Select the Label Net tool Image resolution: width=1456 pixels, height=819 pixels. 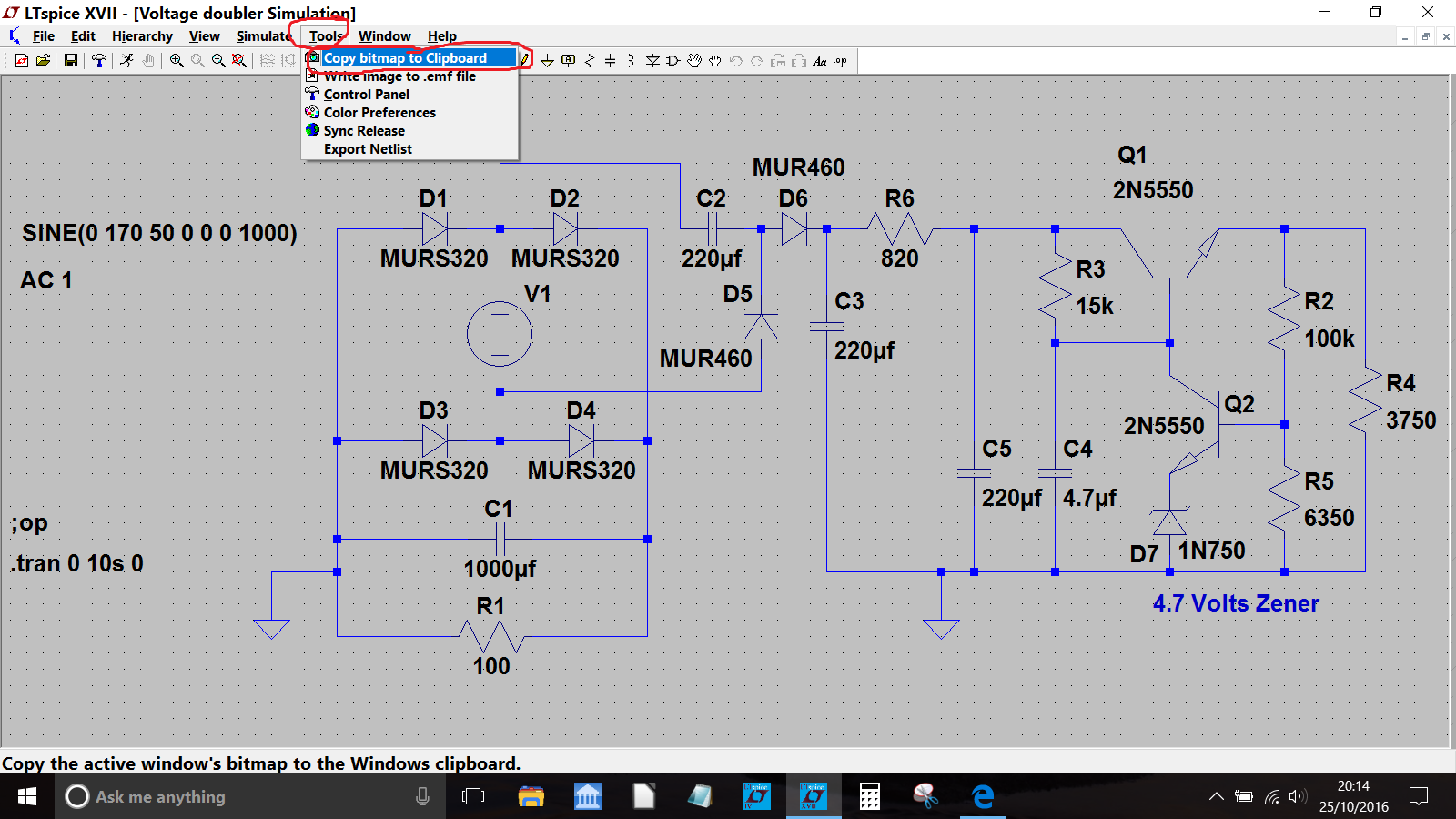(568, 61)
